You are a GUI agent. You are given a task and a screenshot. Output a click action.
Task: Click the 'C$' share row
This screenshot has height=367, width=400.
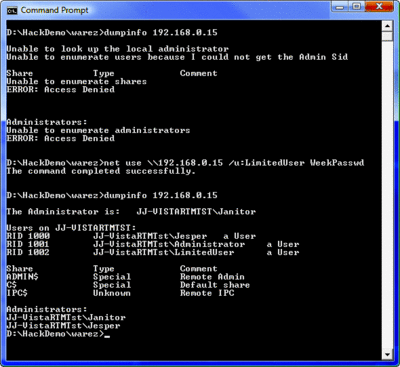click(x=128, y=285)
